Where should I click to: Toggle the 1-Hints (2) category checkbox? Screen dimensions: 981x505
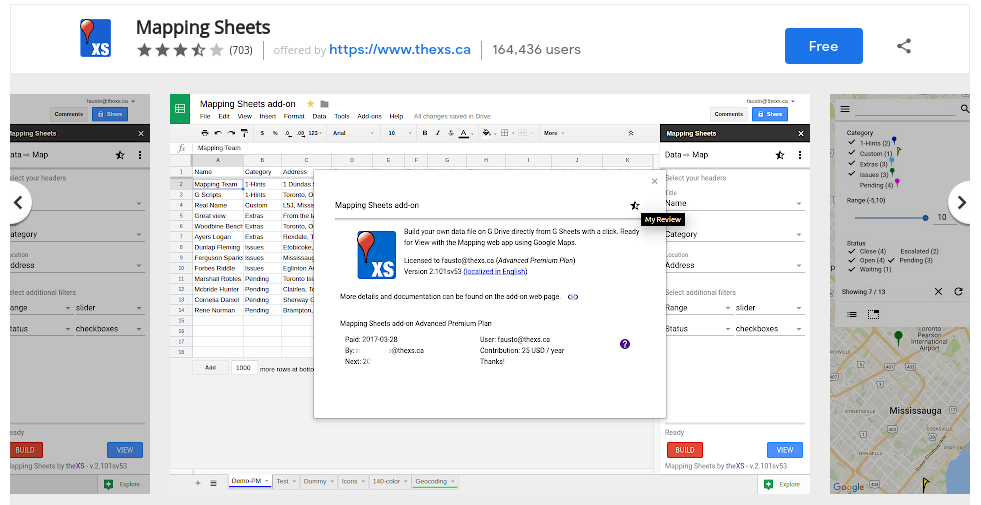[x=851, y=143]
